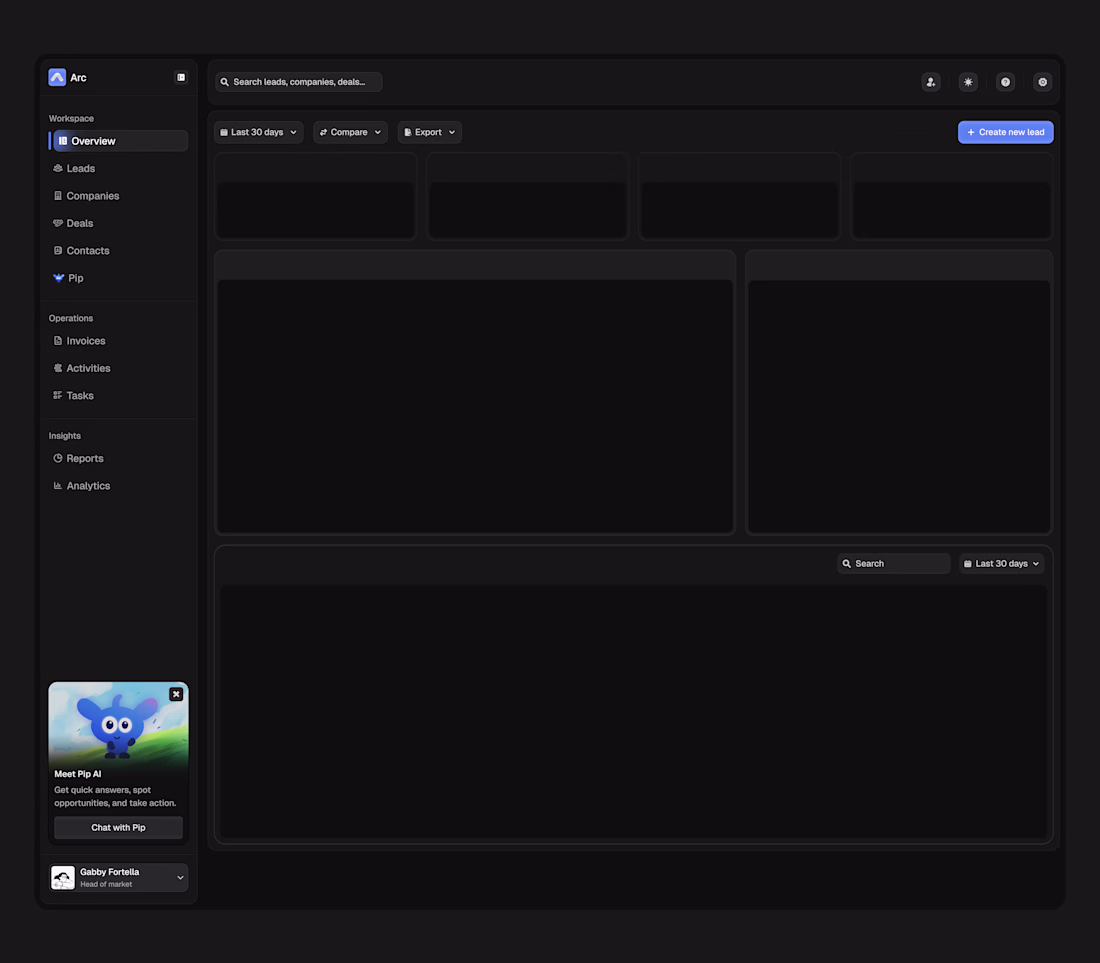Expand the lower Last 30 days filter
The width and height of the screenshot is (1100, 963).
click(1001, 563)
